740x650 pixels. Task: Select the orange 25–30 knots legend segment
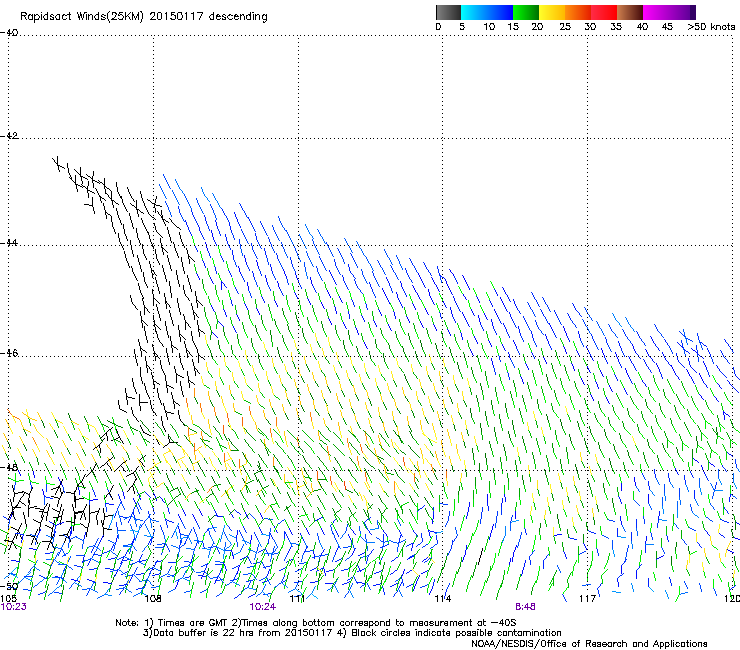click(x=578, y=12)
